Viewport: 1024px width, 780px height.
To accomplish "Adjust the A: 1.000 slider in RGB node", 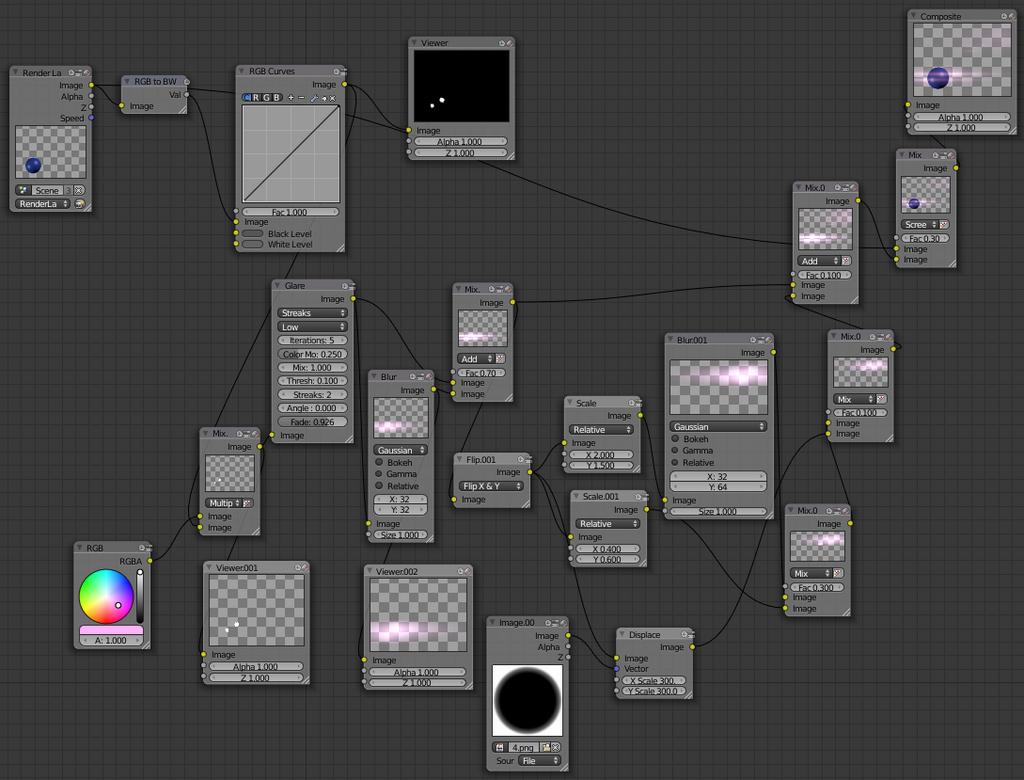I will 111,640.
